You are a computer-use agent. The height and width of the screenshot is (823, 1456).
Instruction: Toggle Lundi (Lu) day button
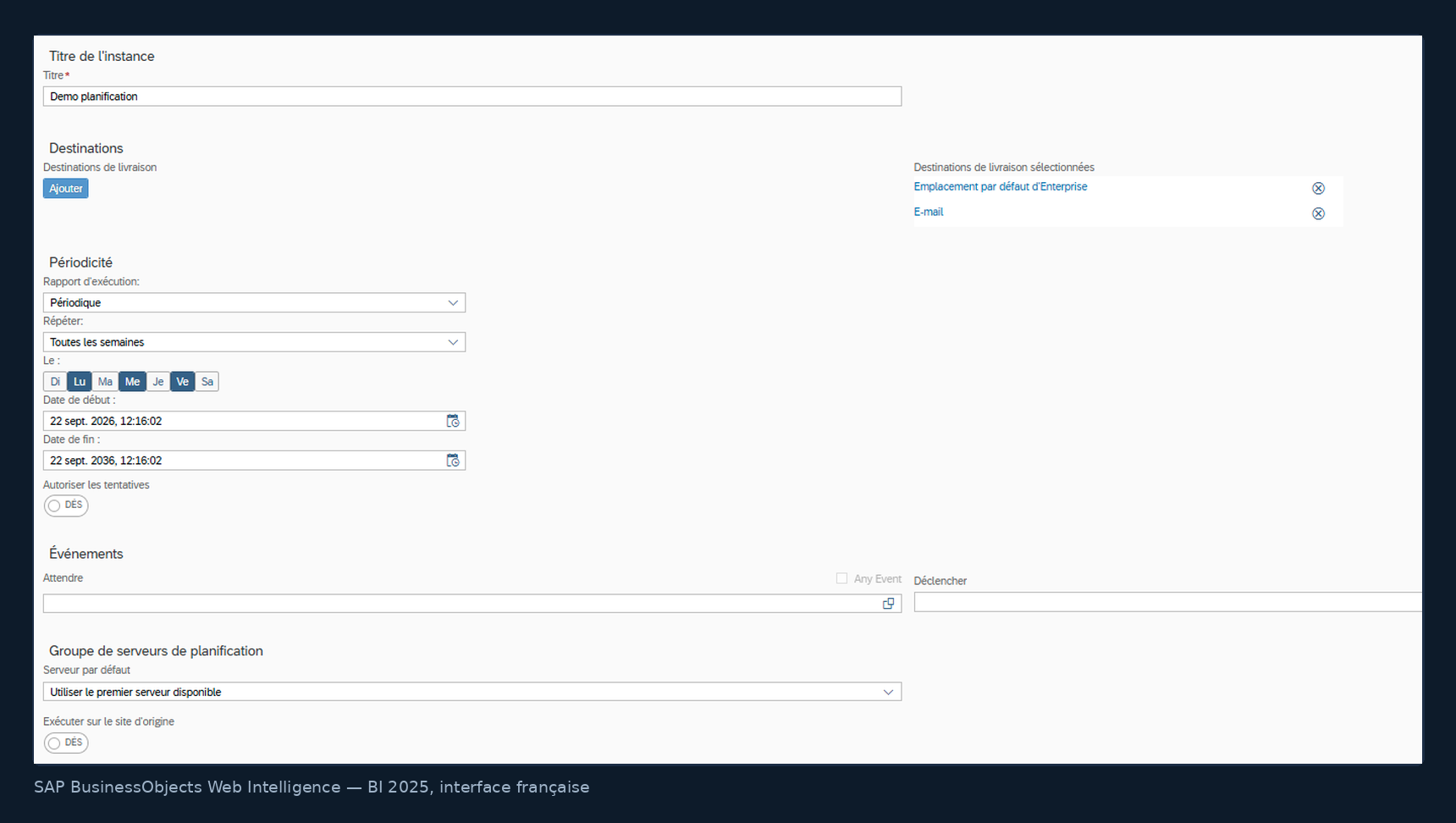pyautogui.click(x=80, y=382)
